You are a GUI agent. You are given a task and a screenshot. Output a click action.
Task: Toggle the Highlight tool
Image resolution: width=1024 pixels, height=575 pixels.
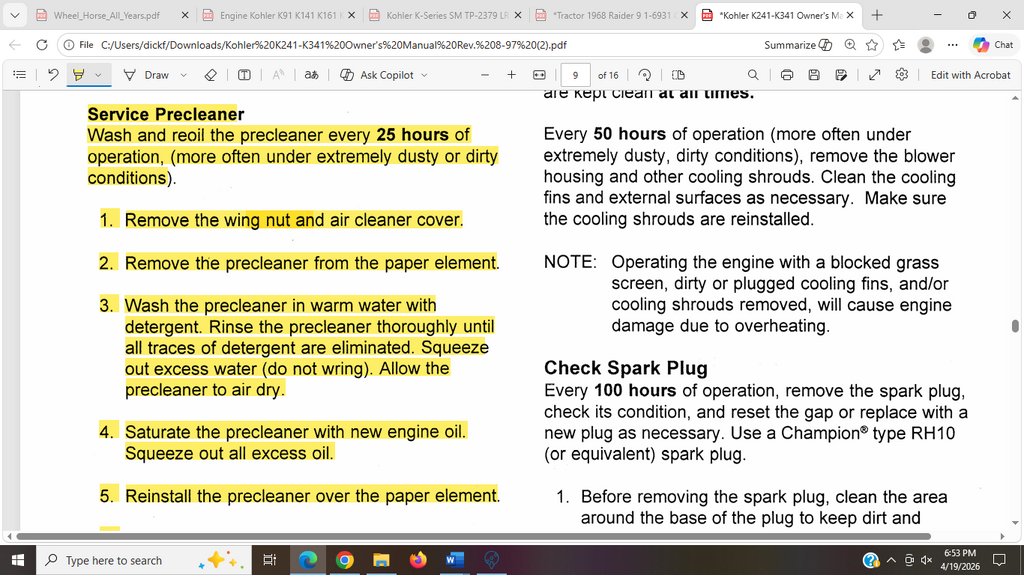[x=79, y=75]
